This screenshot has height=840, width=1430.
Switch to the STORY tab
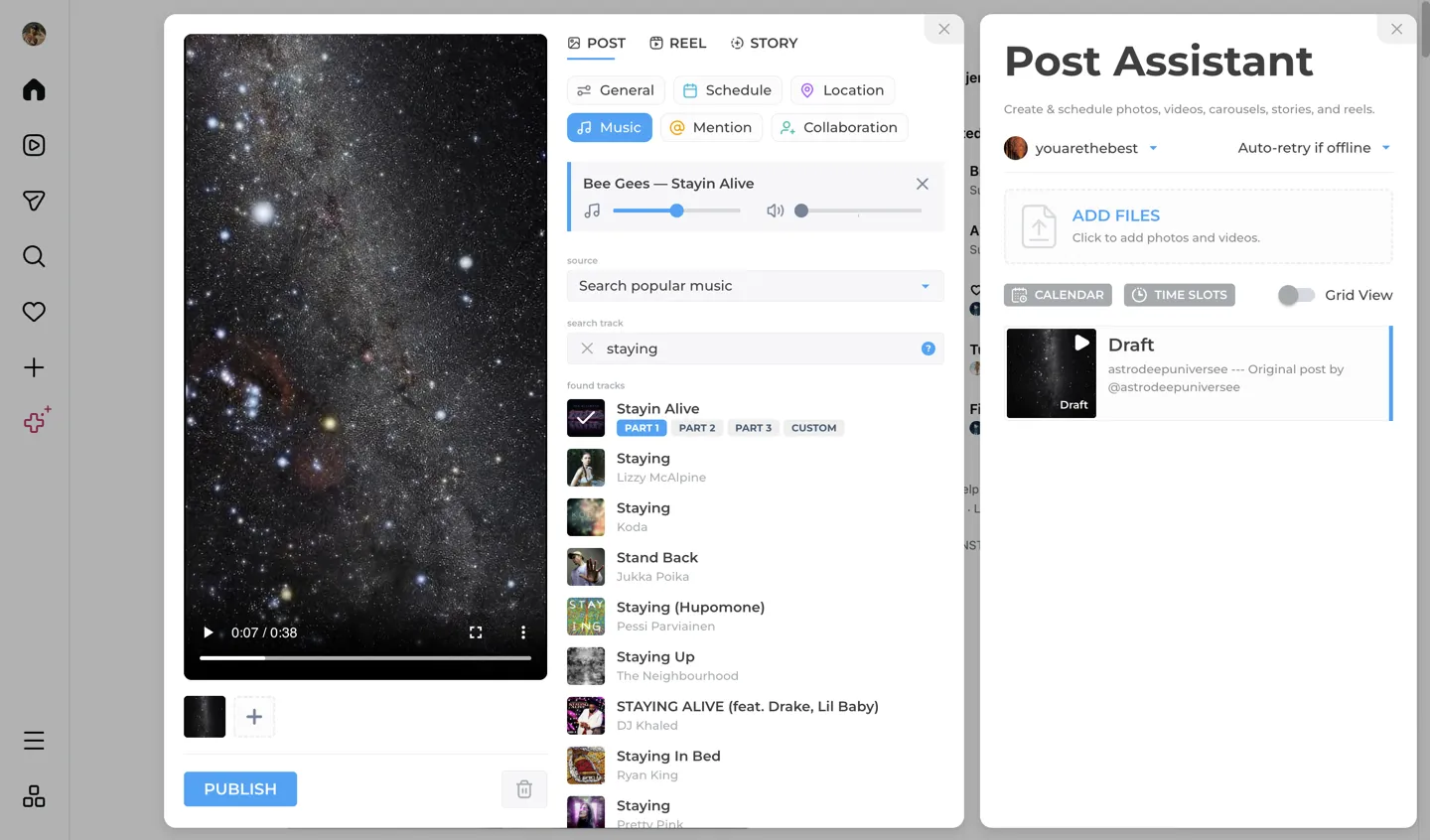click(765, 43)
